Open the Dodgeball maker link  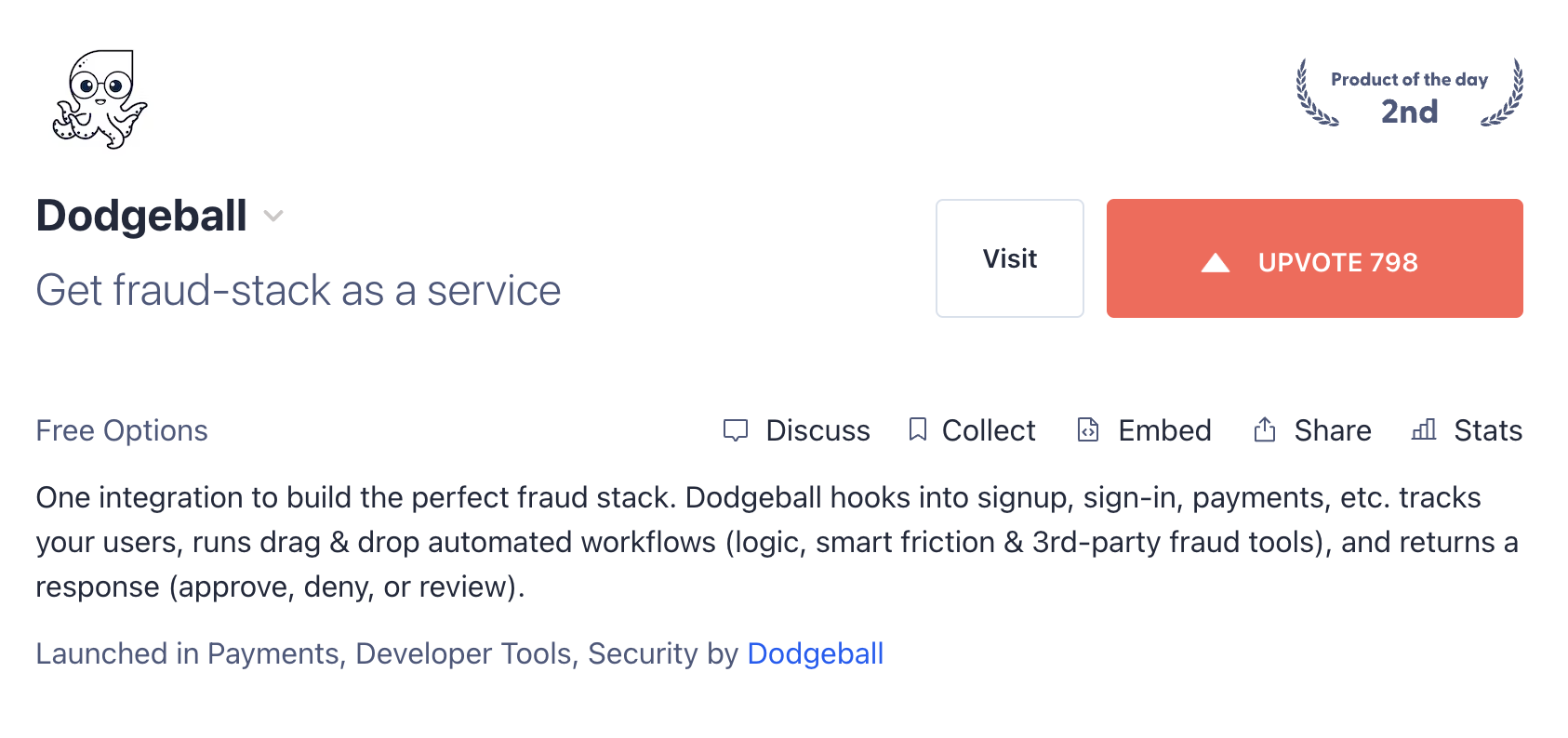tap(815, 653)
